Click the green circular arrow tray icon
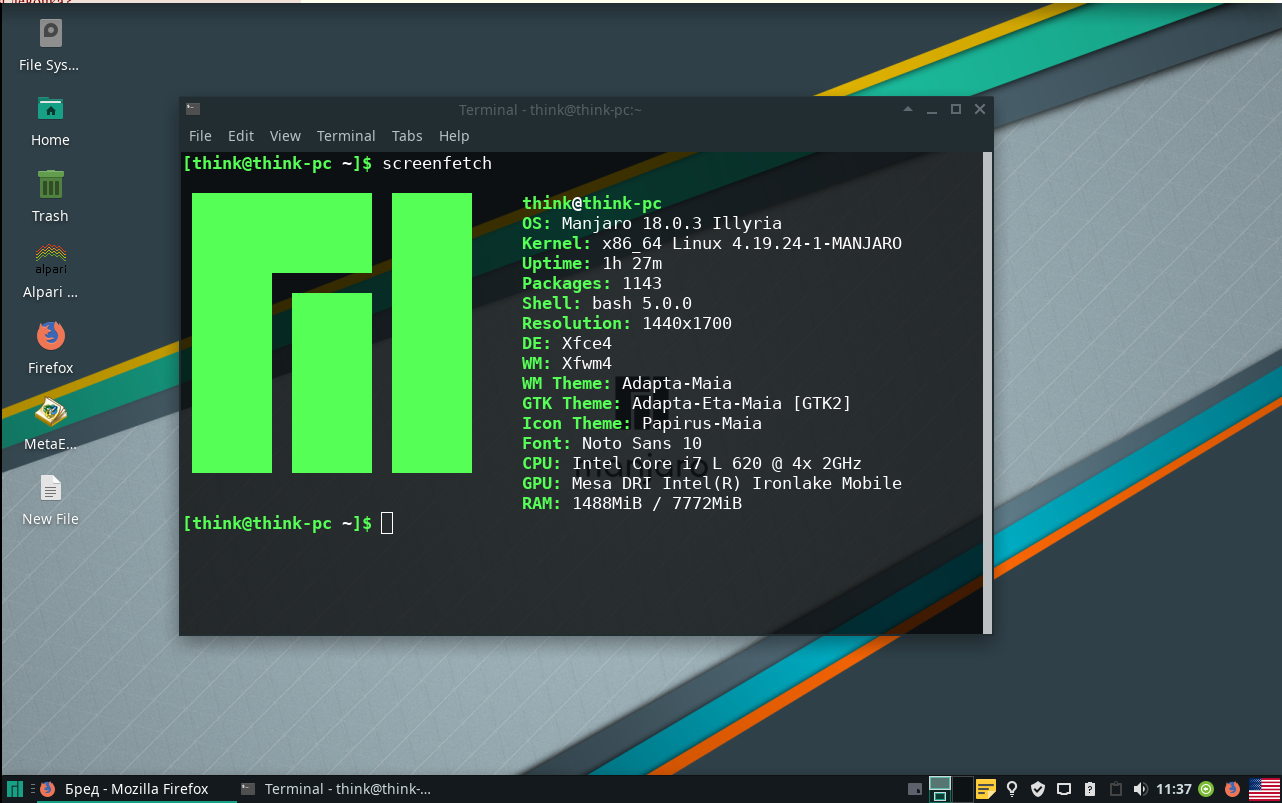The height and width of the screenshot is (803, 1282). coord(1206,789)
